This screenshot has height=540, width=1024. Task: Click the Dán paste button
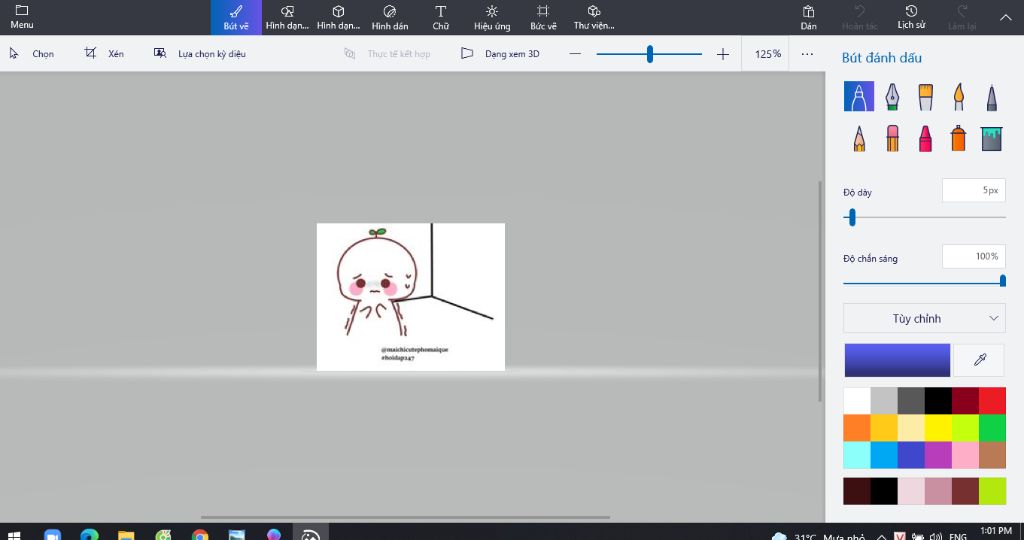pos(808,18)
